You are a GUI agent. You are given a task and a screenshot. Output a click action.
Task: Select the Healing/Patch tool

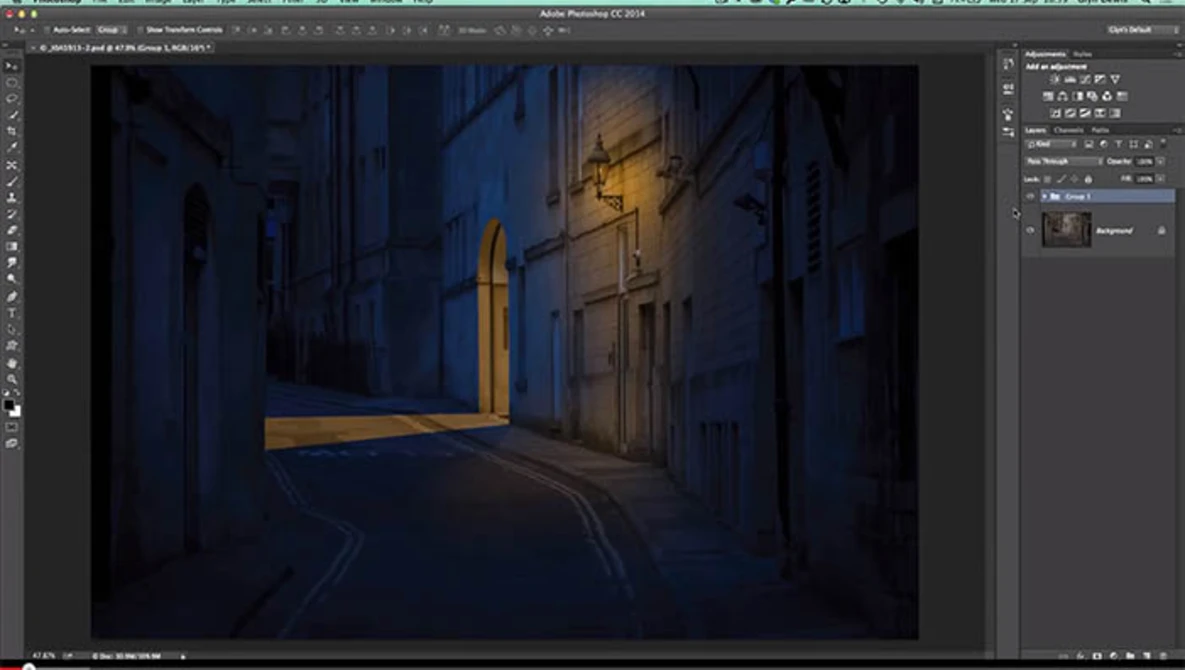11,165
